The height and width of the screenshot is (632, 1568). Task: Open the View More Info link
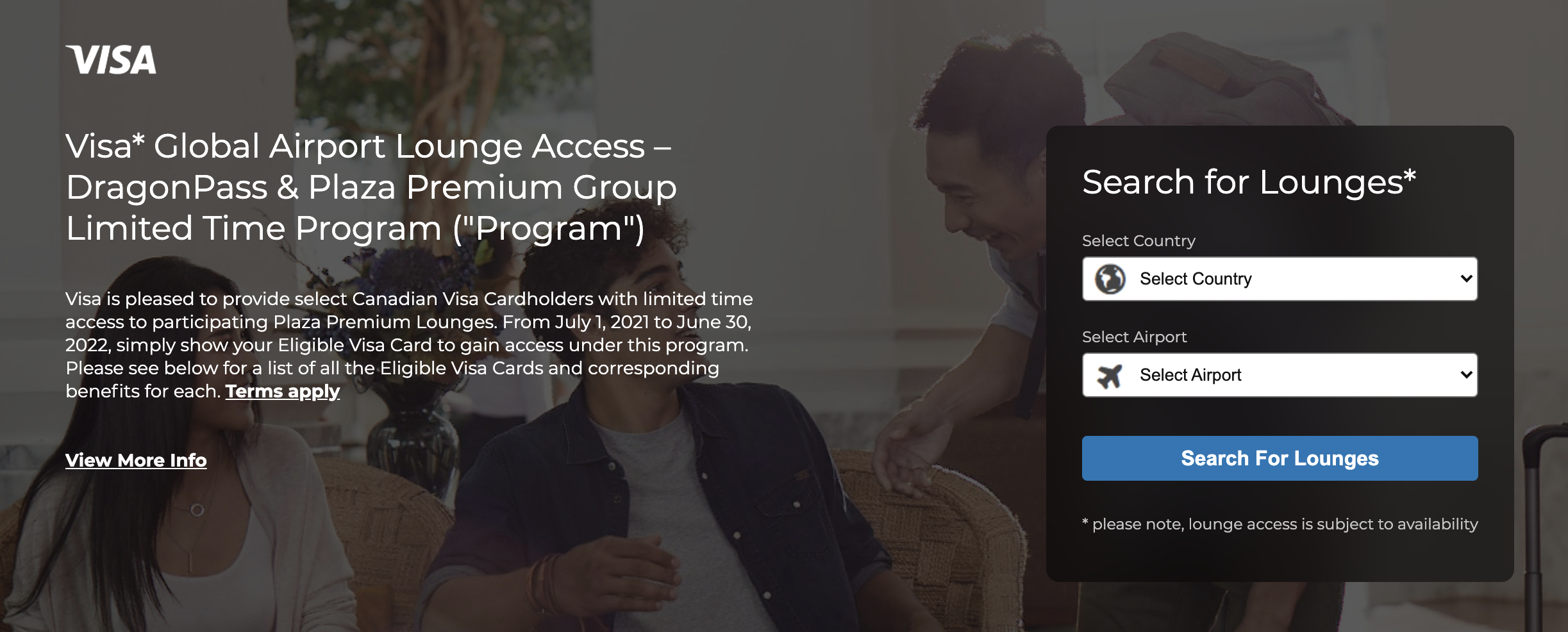click(136, 460)
